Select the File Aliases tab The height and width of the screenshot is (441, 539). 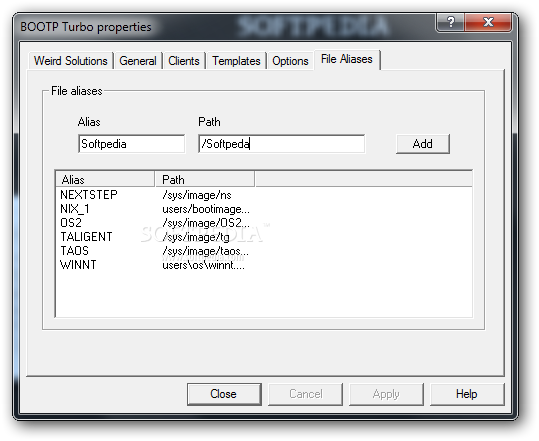pyautogui.click(x=346, y=59)
